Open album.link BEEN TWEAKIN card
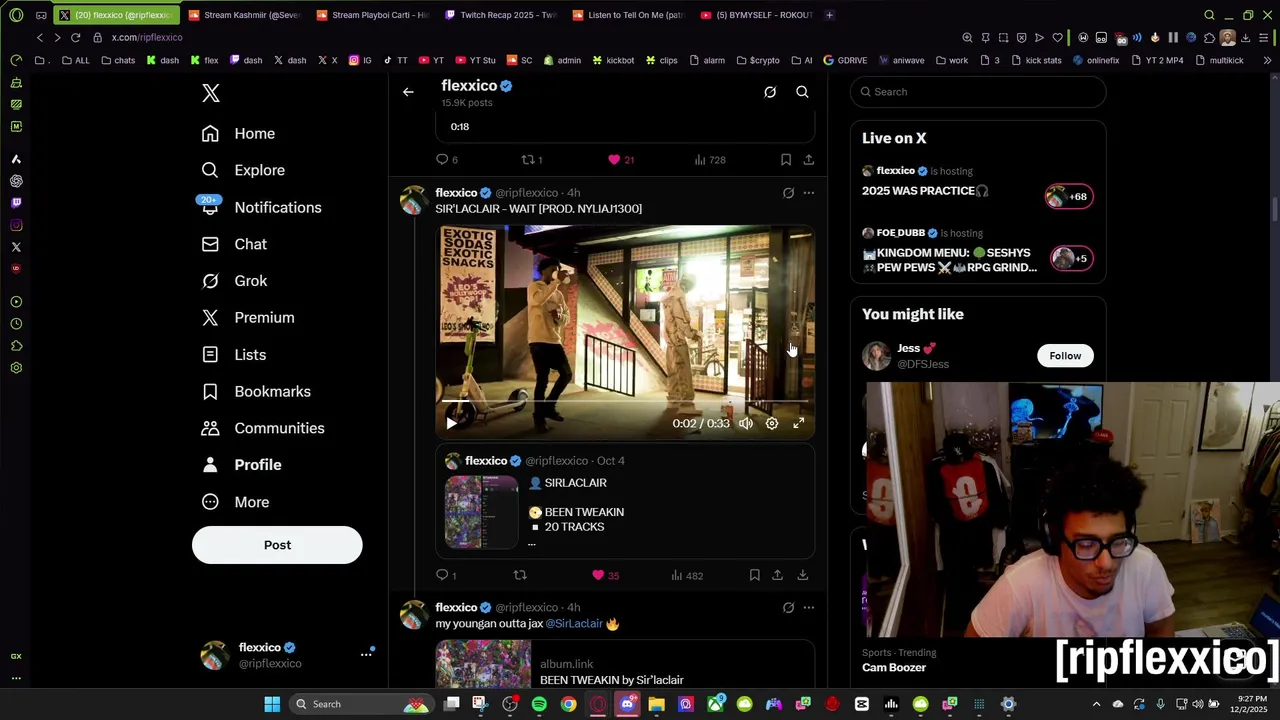Viewport: 1280px width, 720px height. coord(625,664)
